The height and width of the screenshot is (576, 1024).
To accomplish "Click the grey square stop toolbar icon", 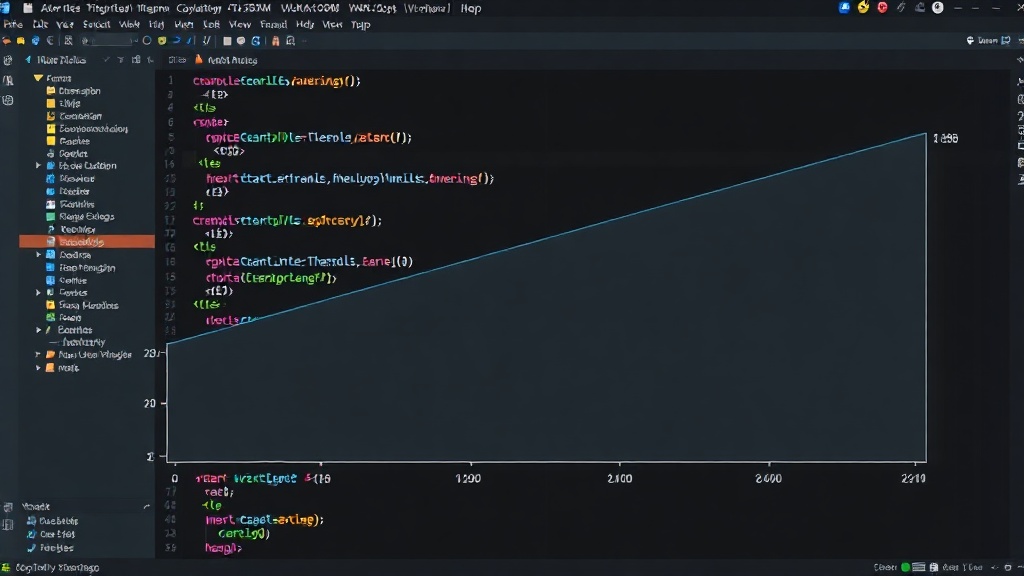I will pyautogui.click(x=227, y=40).
